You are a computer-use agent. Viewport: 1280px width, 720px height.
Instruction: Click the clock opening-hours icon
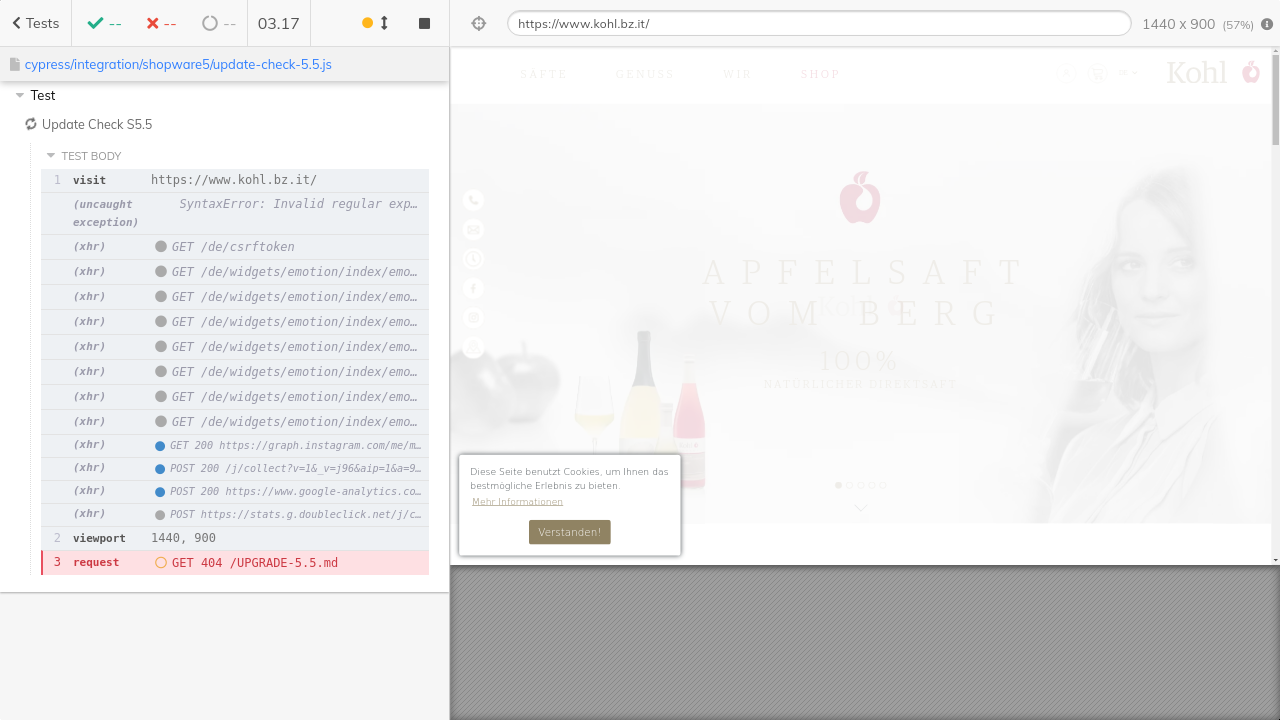[x=473, y=259]
